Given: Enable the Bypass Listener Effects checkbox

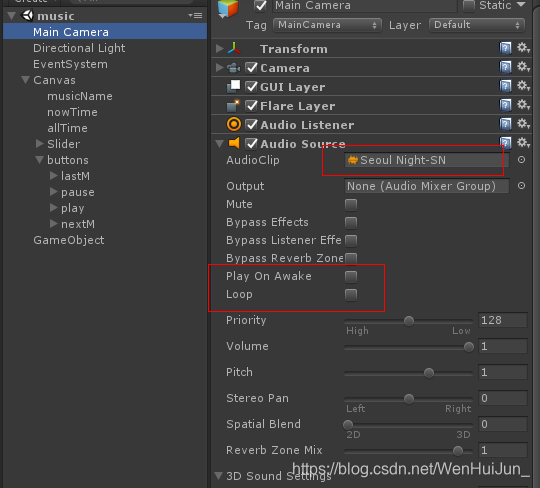Looking at the screenshot, I should [351, 240].
